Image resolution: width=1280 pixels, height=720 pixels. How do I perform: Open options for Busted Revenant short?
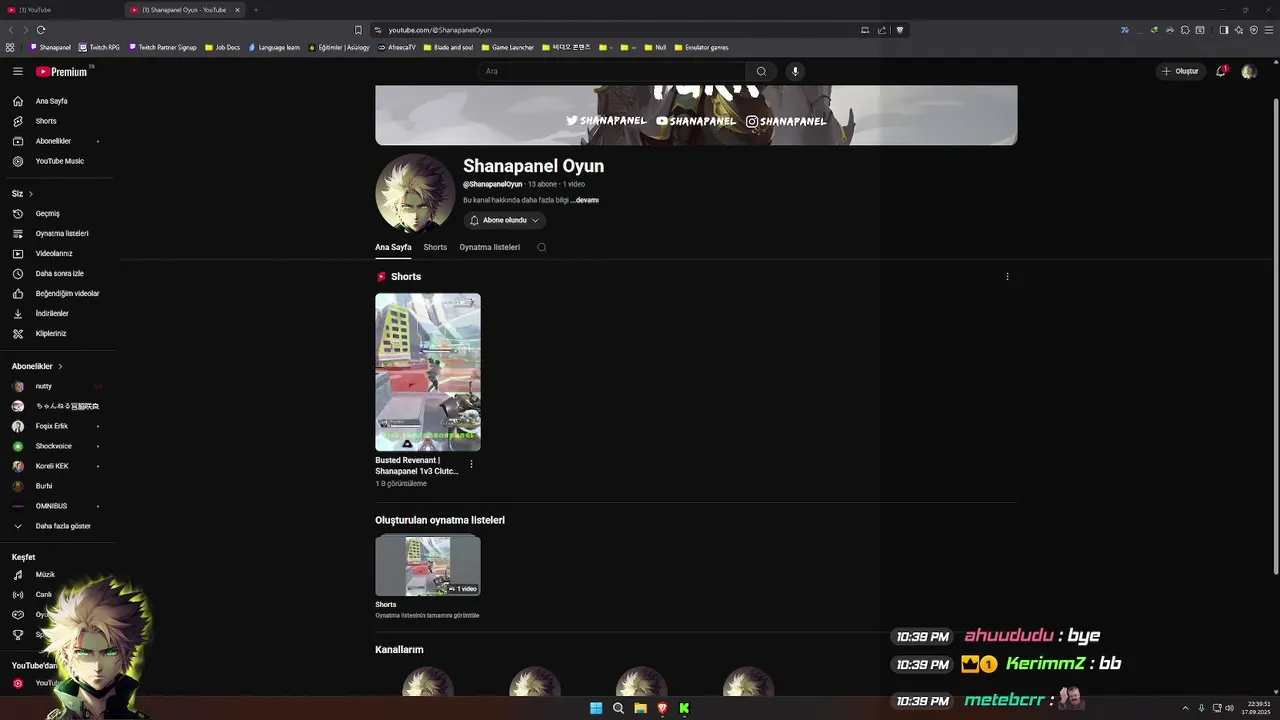point(471,464)
